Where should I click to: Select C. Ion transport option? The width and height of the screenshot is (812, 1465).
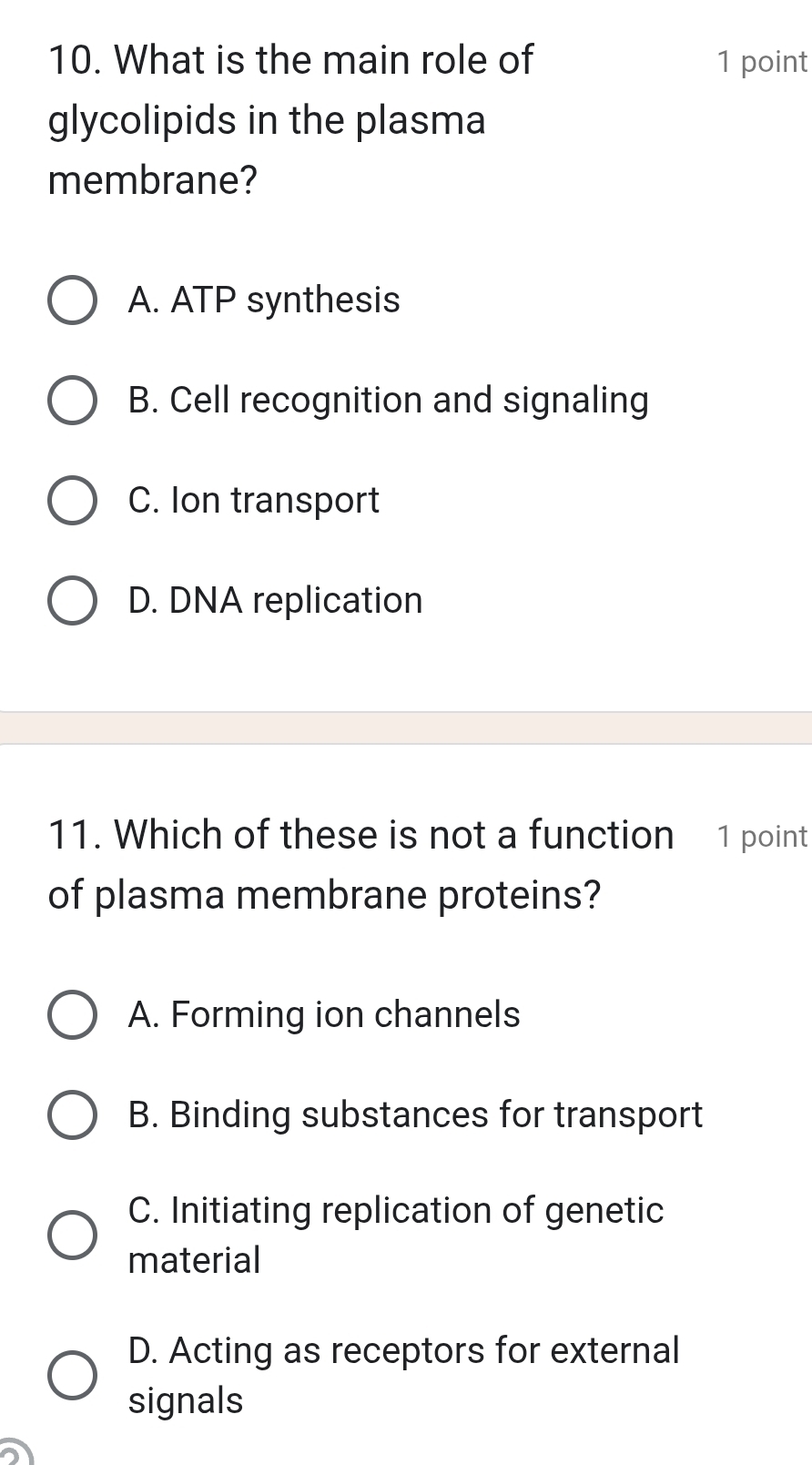coord(71,500)
